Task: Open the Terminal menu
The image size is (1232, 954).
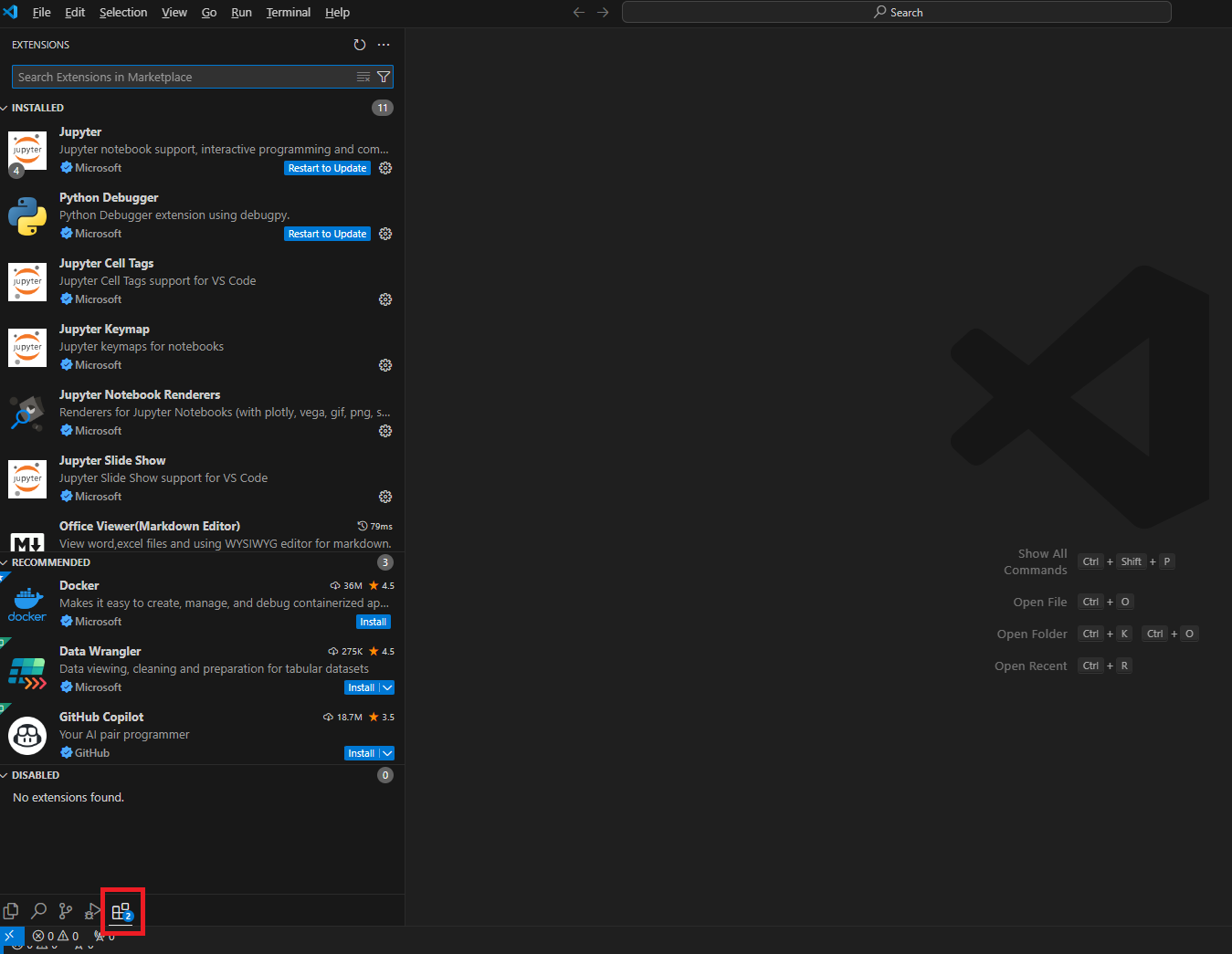Action: coord(289,12)
